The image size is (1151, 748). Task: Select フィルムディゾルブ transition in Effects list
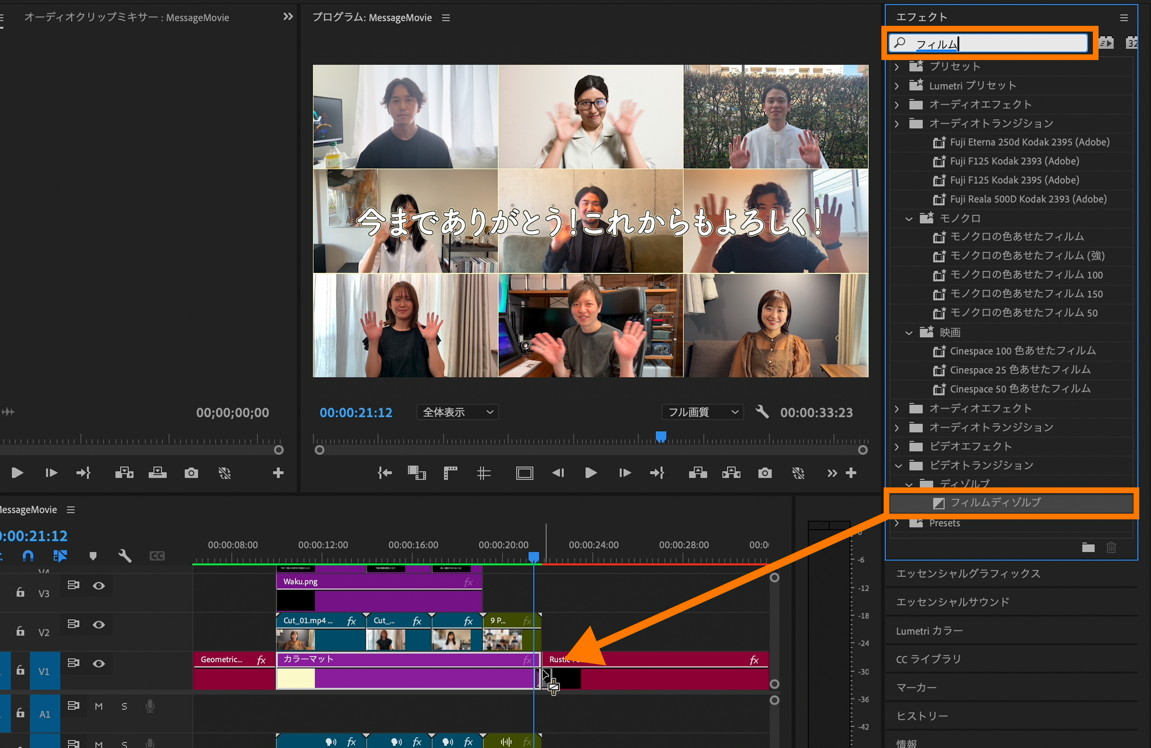pyautogui.click(x=994, y=503)
